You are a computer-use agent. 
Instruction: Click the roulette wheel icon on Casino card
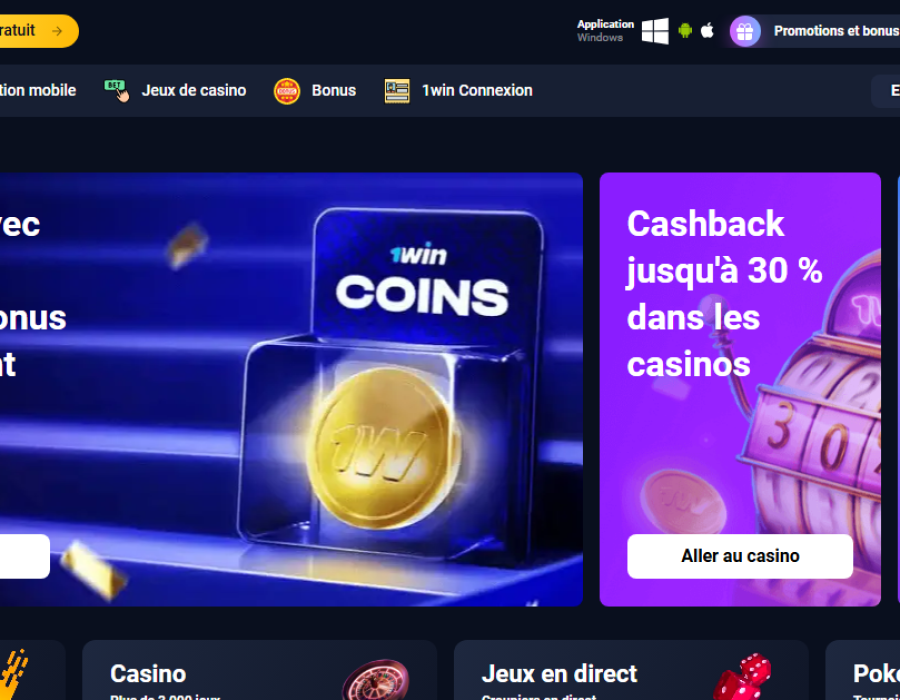pos(375,680)
